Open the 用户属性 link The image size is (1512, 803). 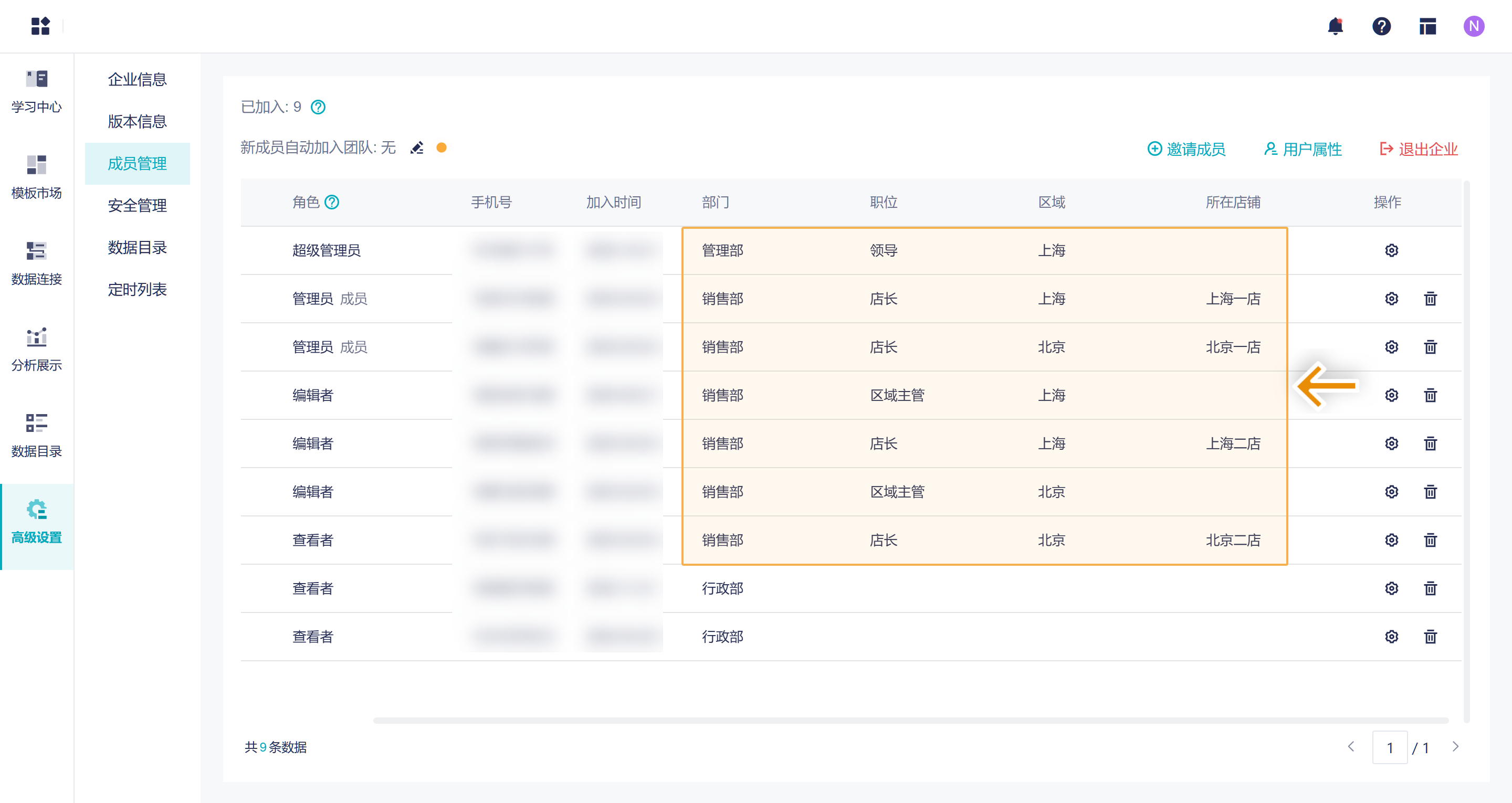tap(1303, 149)
